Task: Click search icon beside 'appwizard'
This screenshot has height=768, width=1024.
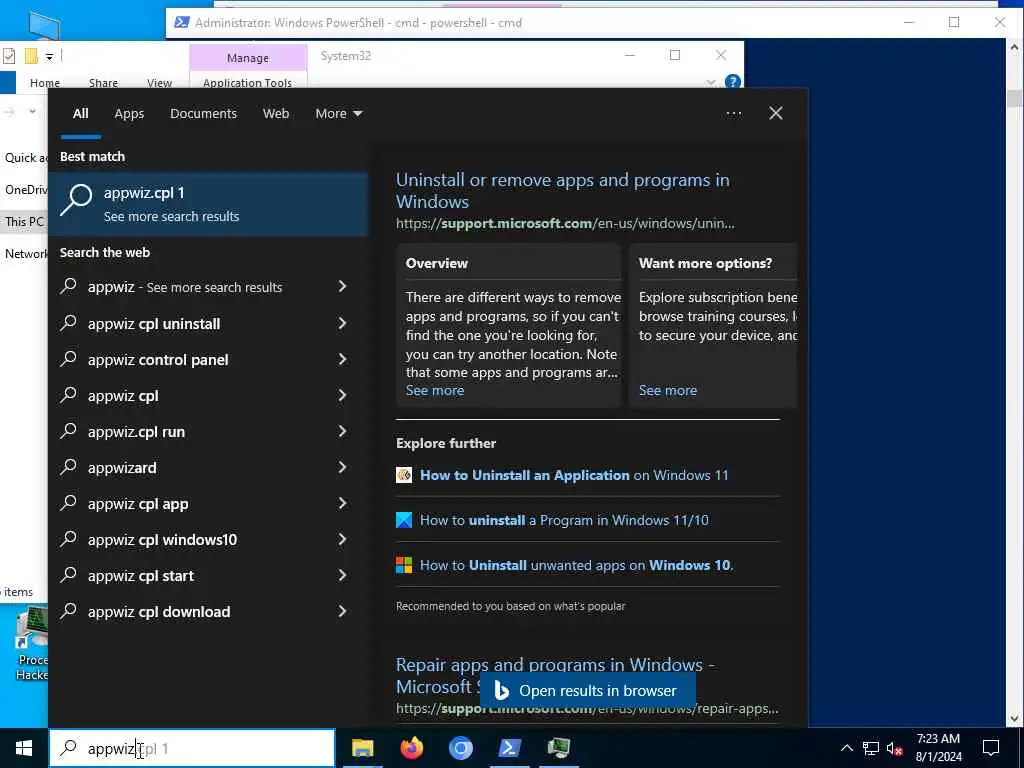Action: point(69,466)
